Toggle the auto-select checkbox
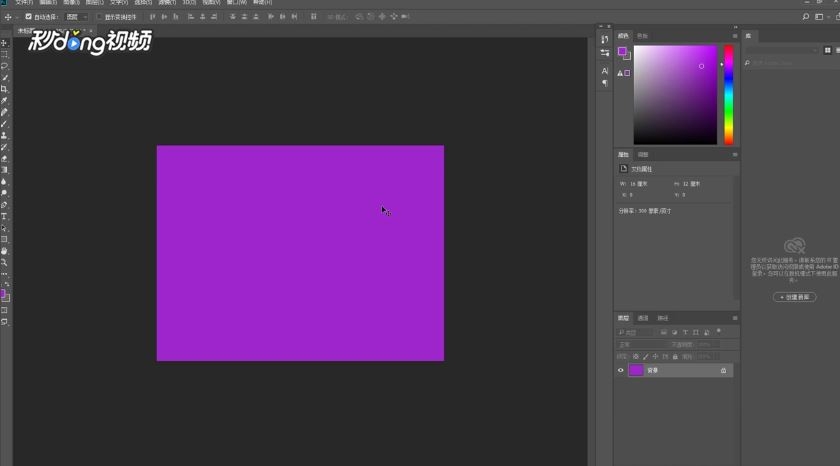840x466 pixels. tap(28, 17)
